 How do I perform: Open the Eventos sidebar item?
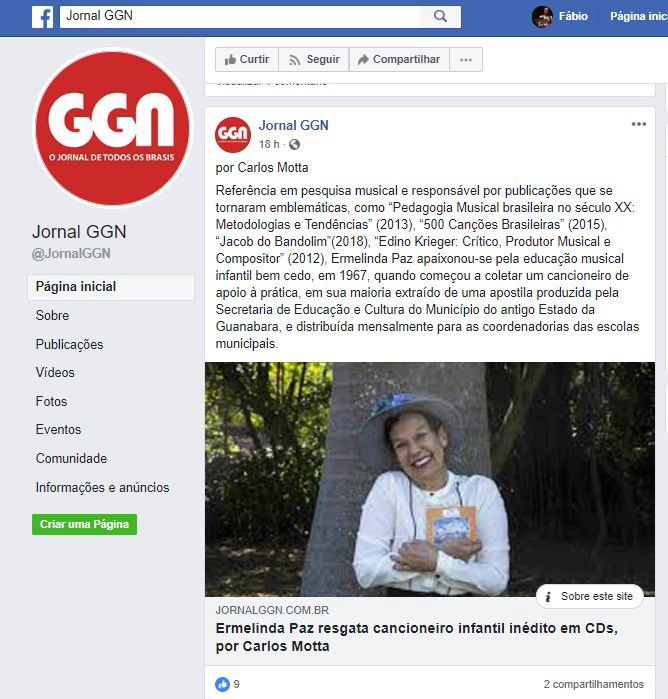coord(58,429)
